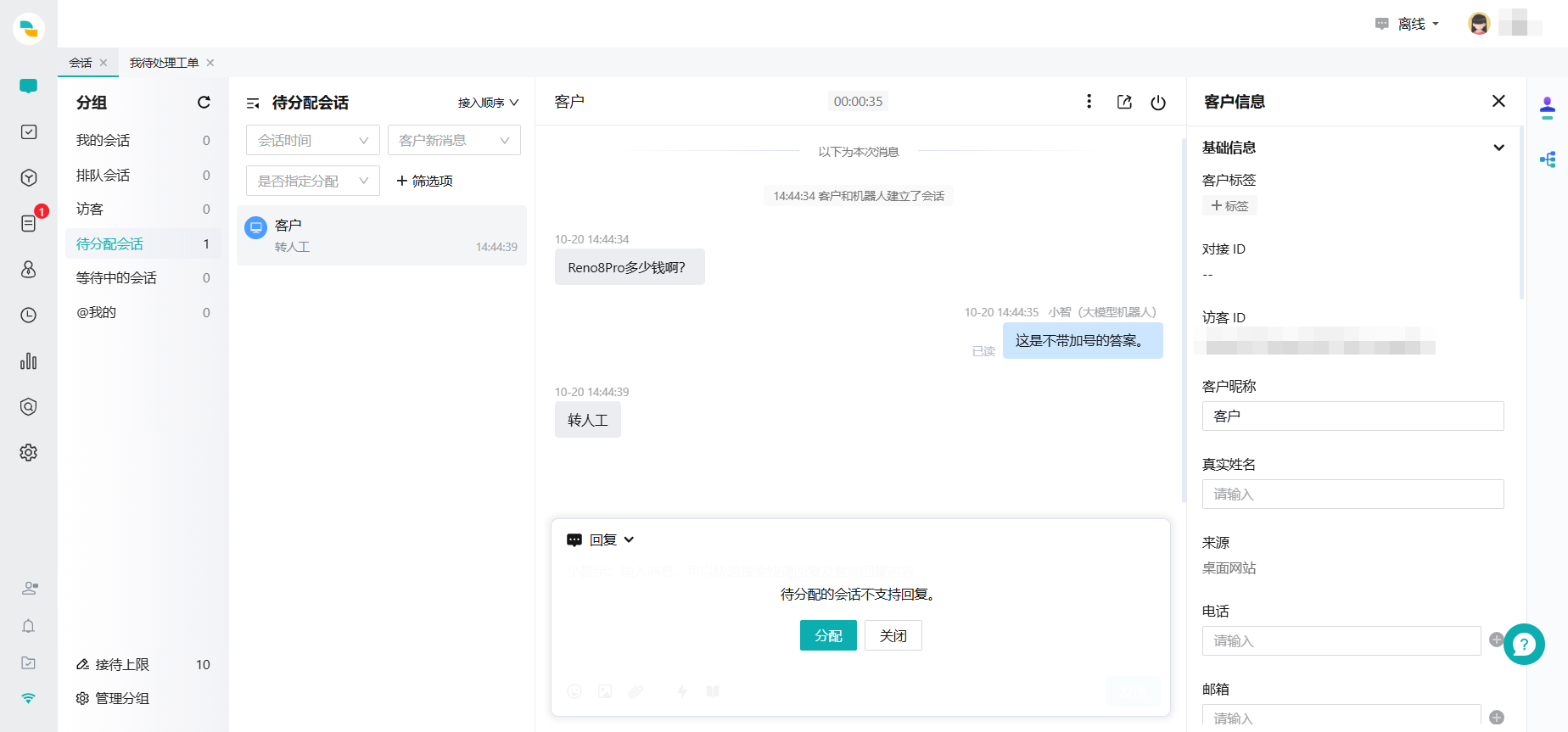1568x732 pixels.
Task: Open the three-dot more options menu
Action: point(1089,102)
